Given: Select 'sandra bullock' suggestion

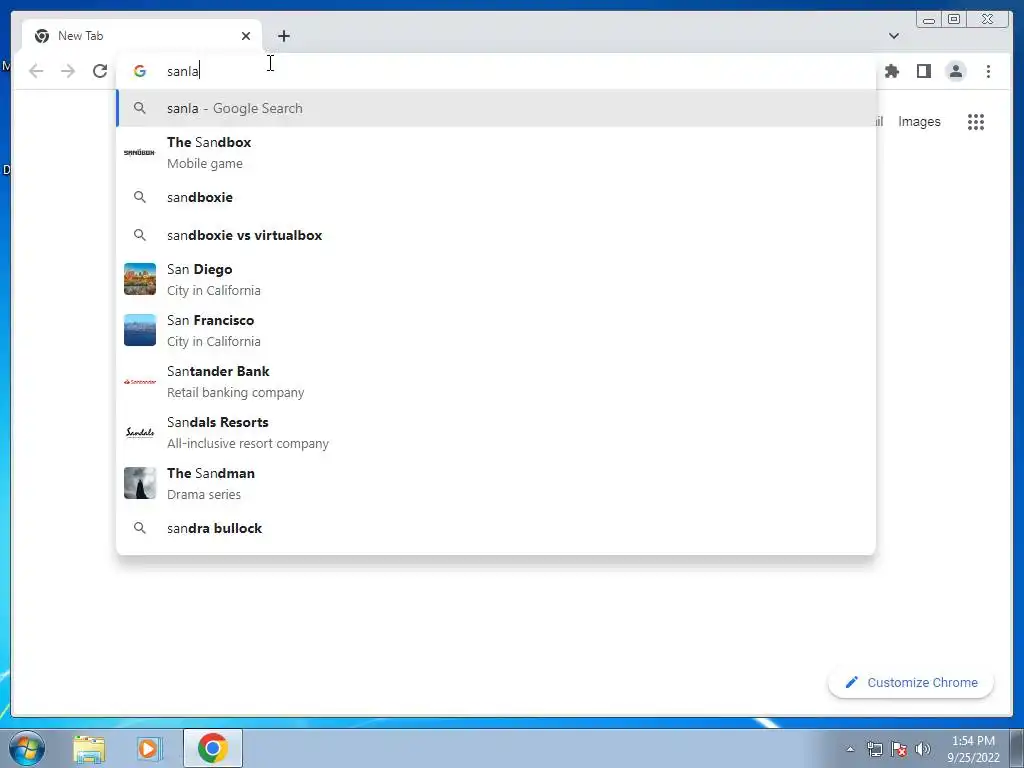Looking at the screenshot, I should coord(496,528).
